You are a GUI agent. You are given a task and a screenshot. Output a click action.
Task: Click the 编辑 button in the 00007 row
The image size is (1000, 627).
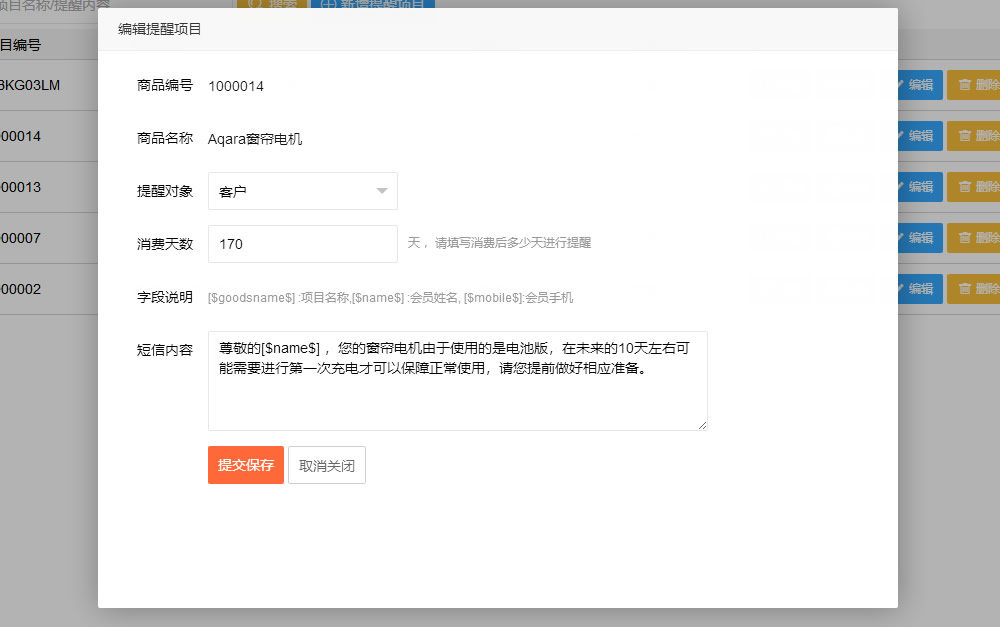click(920, 238)
